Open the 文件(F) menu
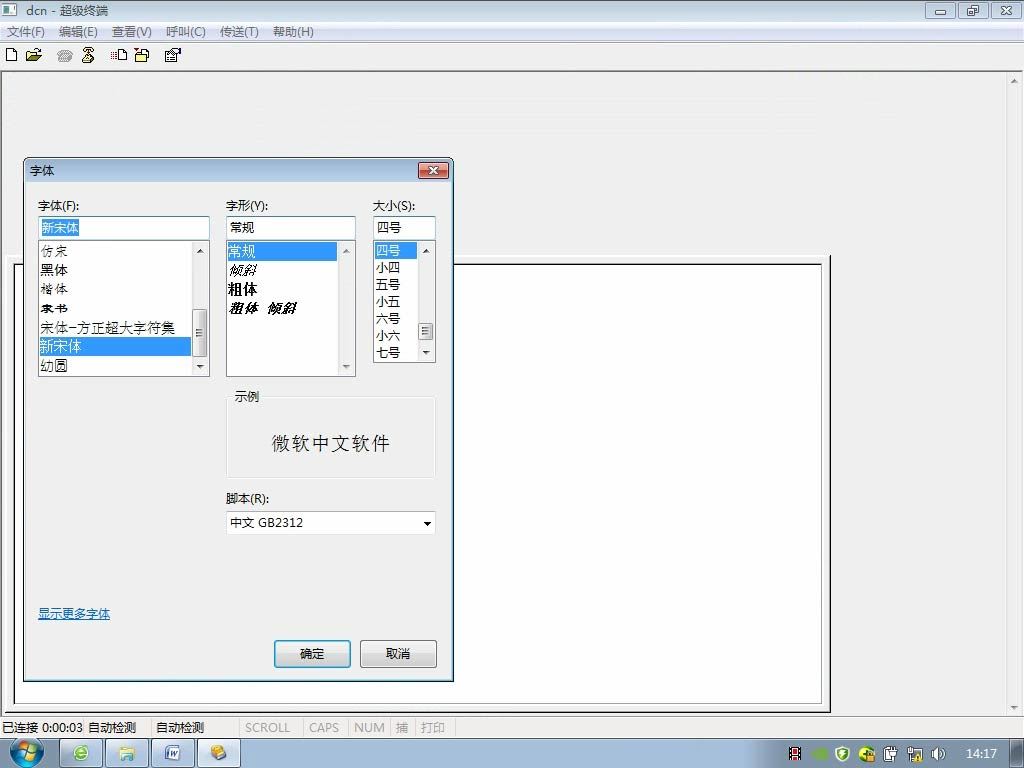 [26, 32]
